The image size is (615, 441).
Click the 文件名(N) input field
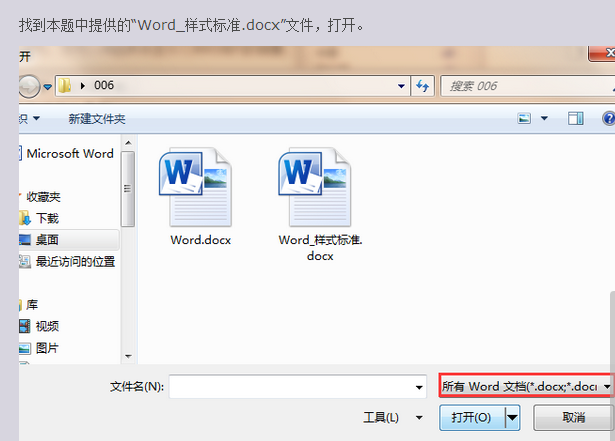click(x=298, y=386)
